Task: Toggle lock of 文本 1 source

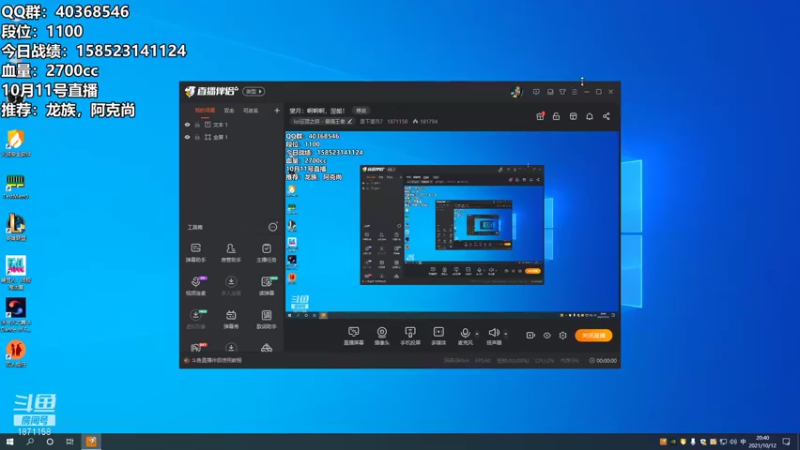Action: 197,124
